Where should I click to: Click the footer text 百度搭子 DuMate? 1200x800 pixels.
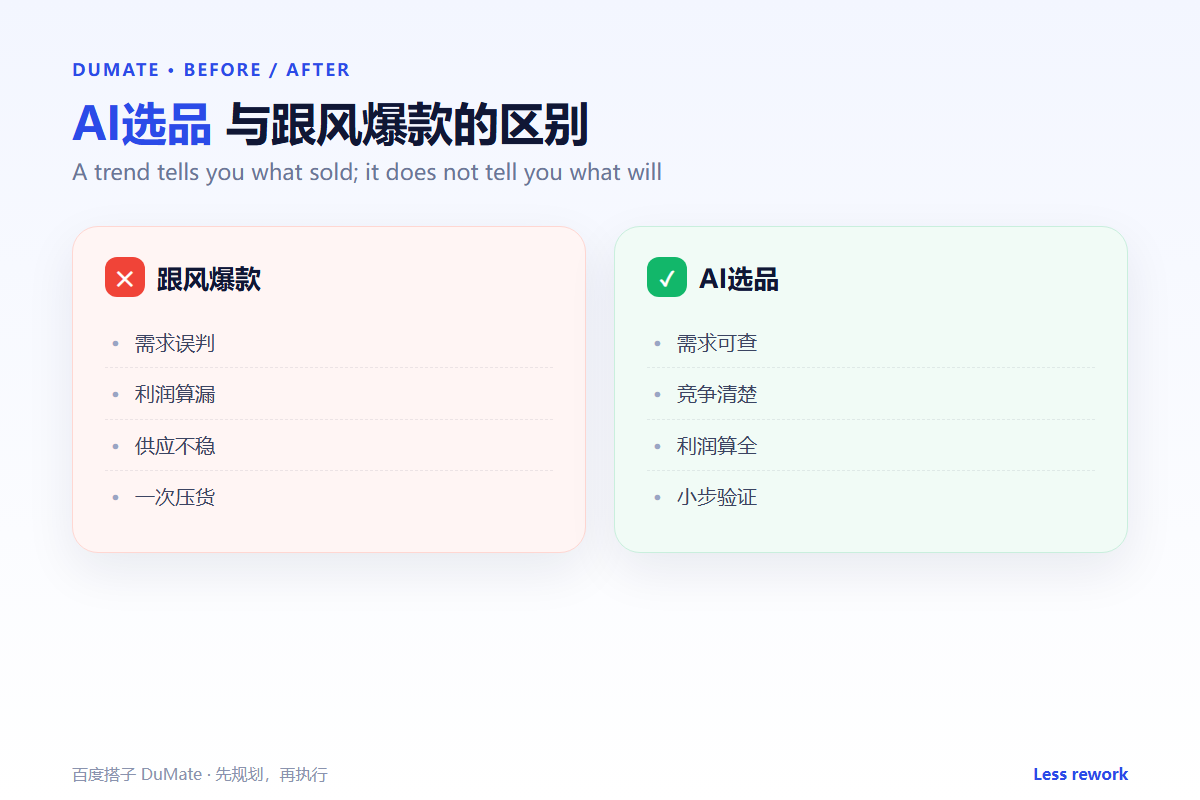pyautogui.click(x=137, y=775)
